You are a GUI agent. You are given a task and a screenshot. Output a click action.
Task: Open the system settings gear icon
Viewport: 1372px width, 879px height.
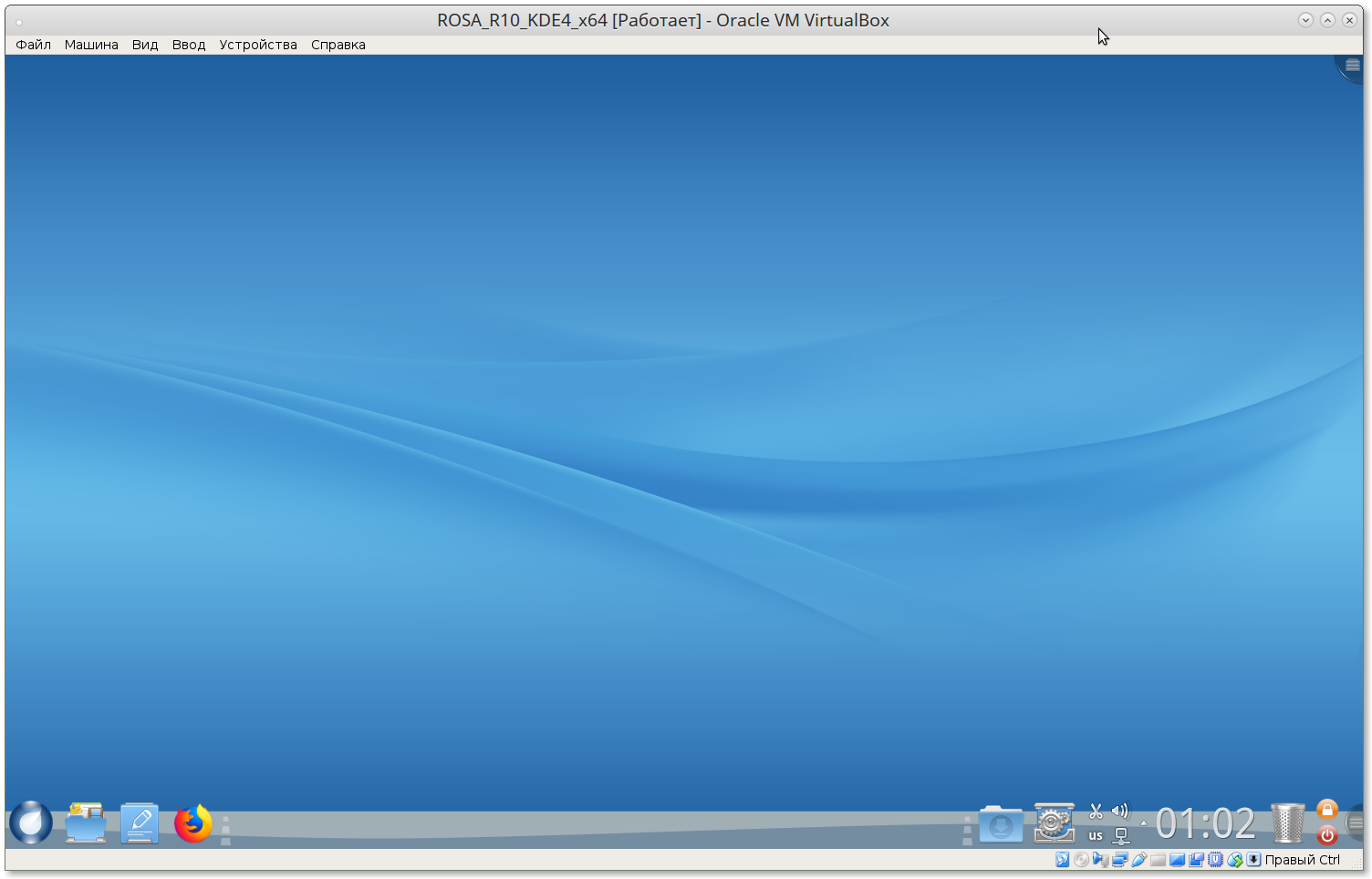click(x=1055, y=822)
